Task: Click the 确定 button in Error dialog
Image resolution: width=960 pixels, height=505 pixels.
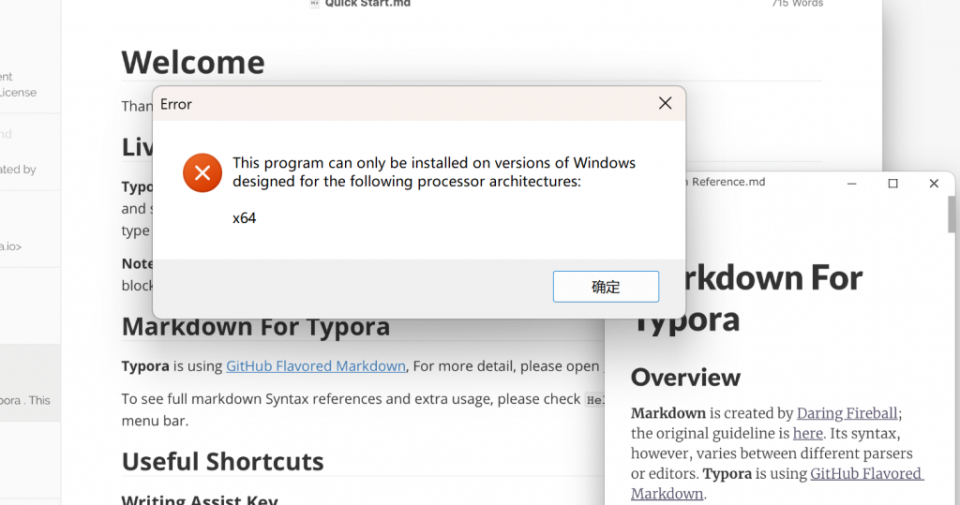Action: 606,286
